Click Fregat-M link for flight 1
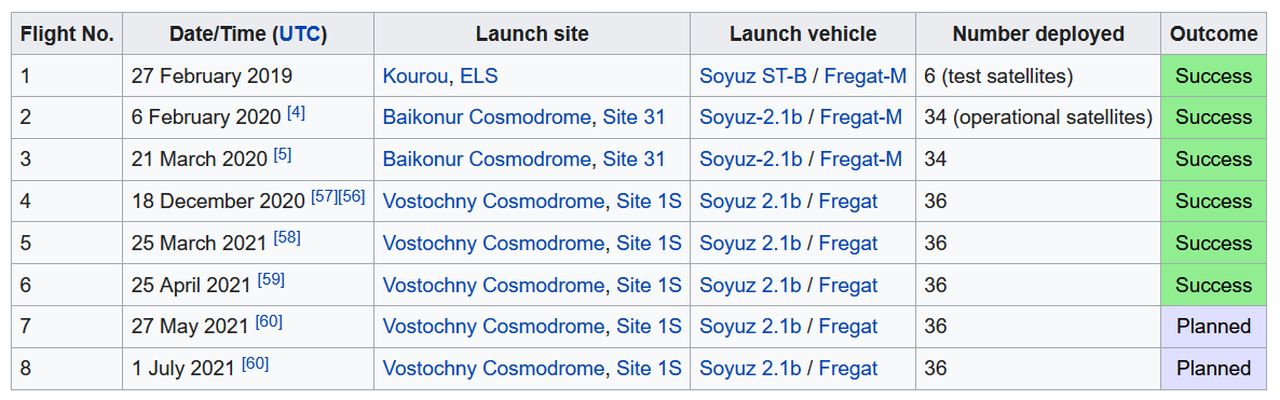This screenshot has height=400, width=1280. [x=866, y=76]
